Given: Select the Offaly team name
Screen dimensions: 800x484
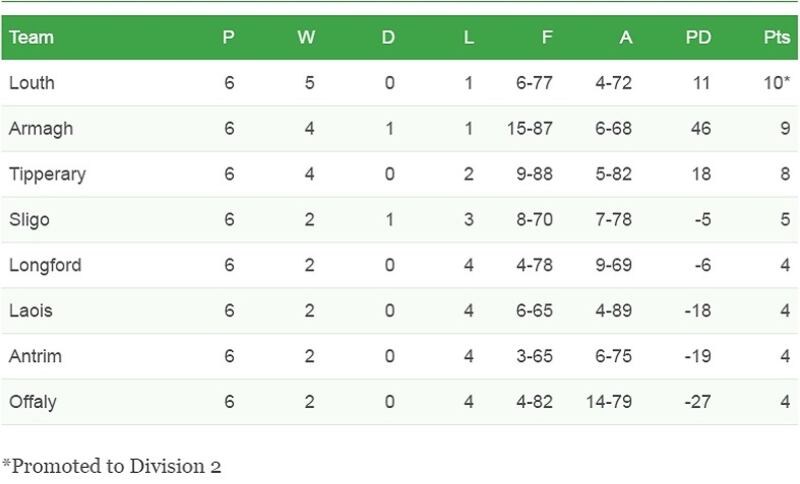Looking at the screenshot, I should (33, 402).
